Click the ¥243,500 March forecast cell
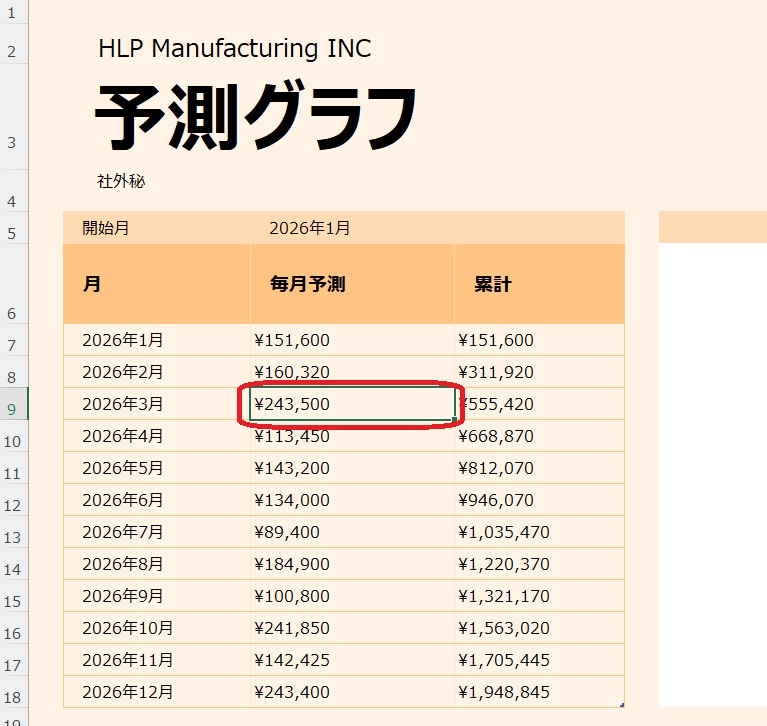Screen dimensions: 767x726 coord(351,404)
